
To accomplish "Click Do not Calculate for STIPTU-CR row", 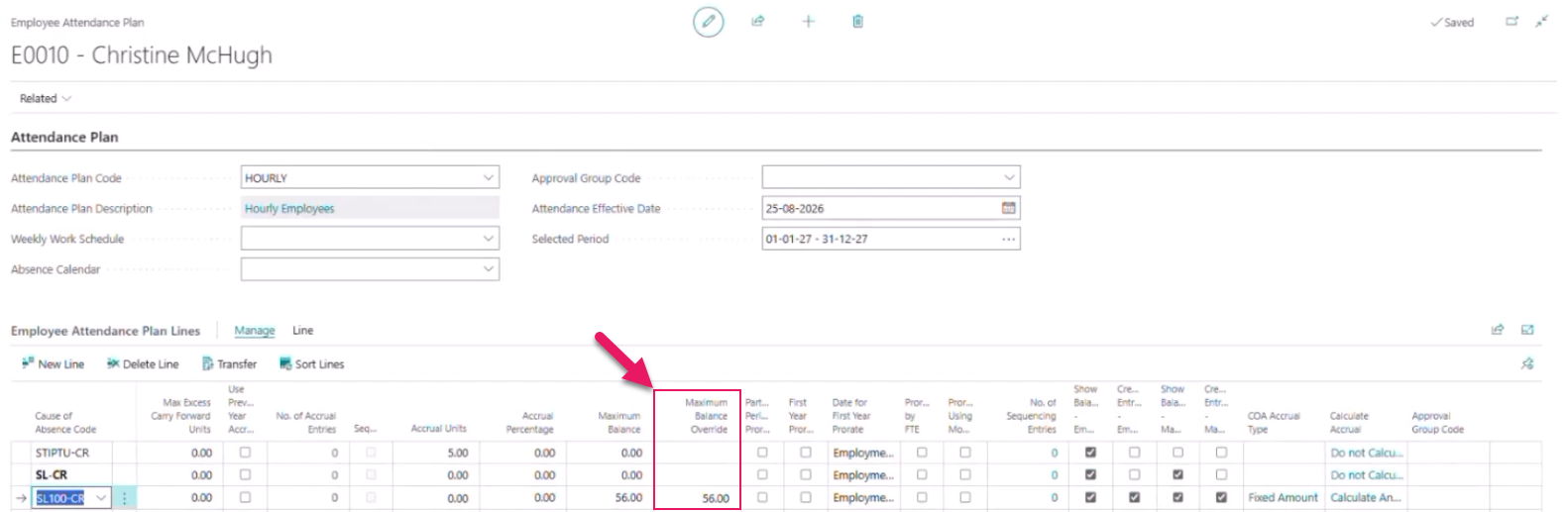I will 1367,453.
